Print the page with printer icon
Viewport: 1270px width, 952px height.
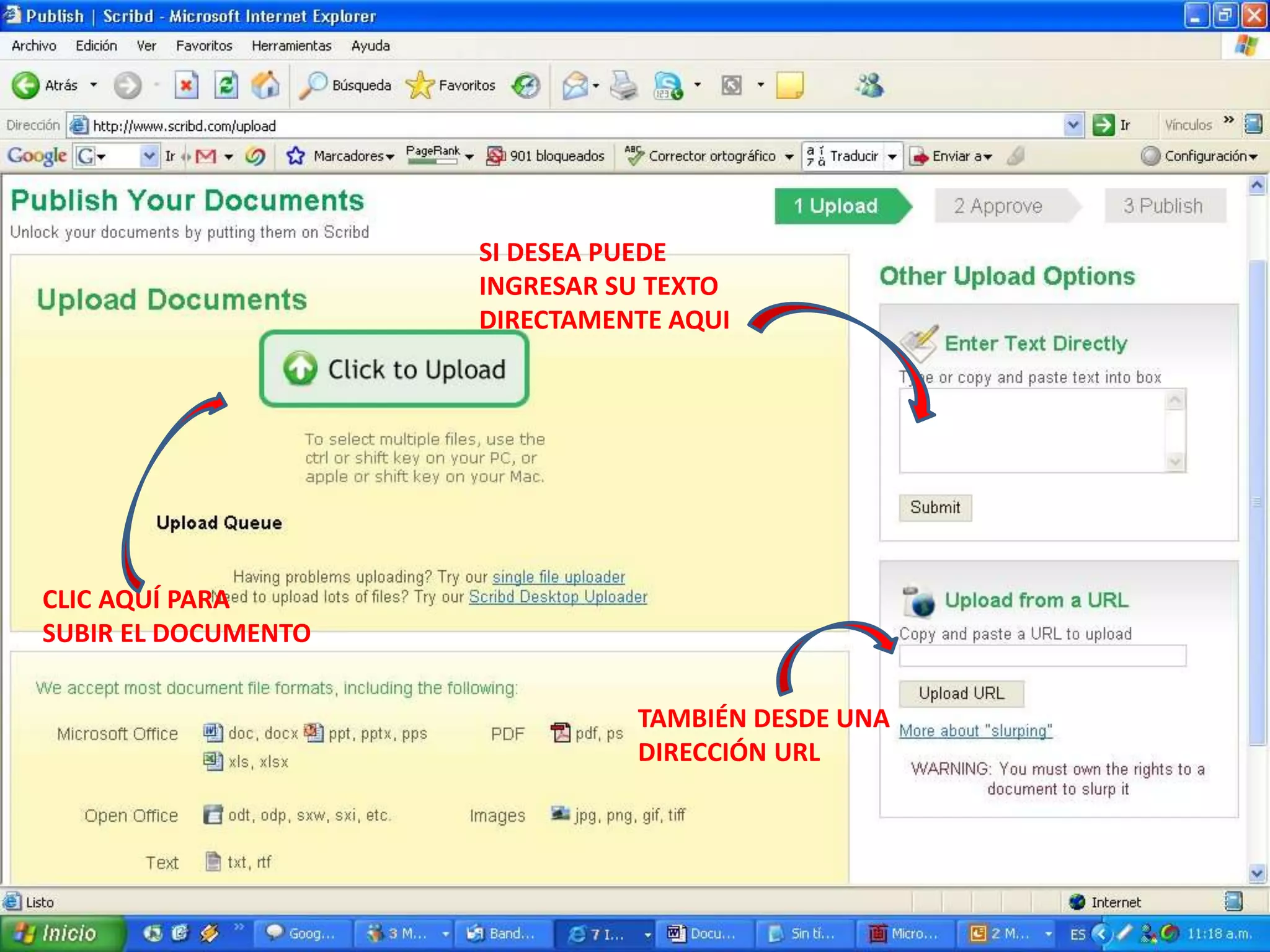click(623, 86)
